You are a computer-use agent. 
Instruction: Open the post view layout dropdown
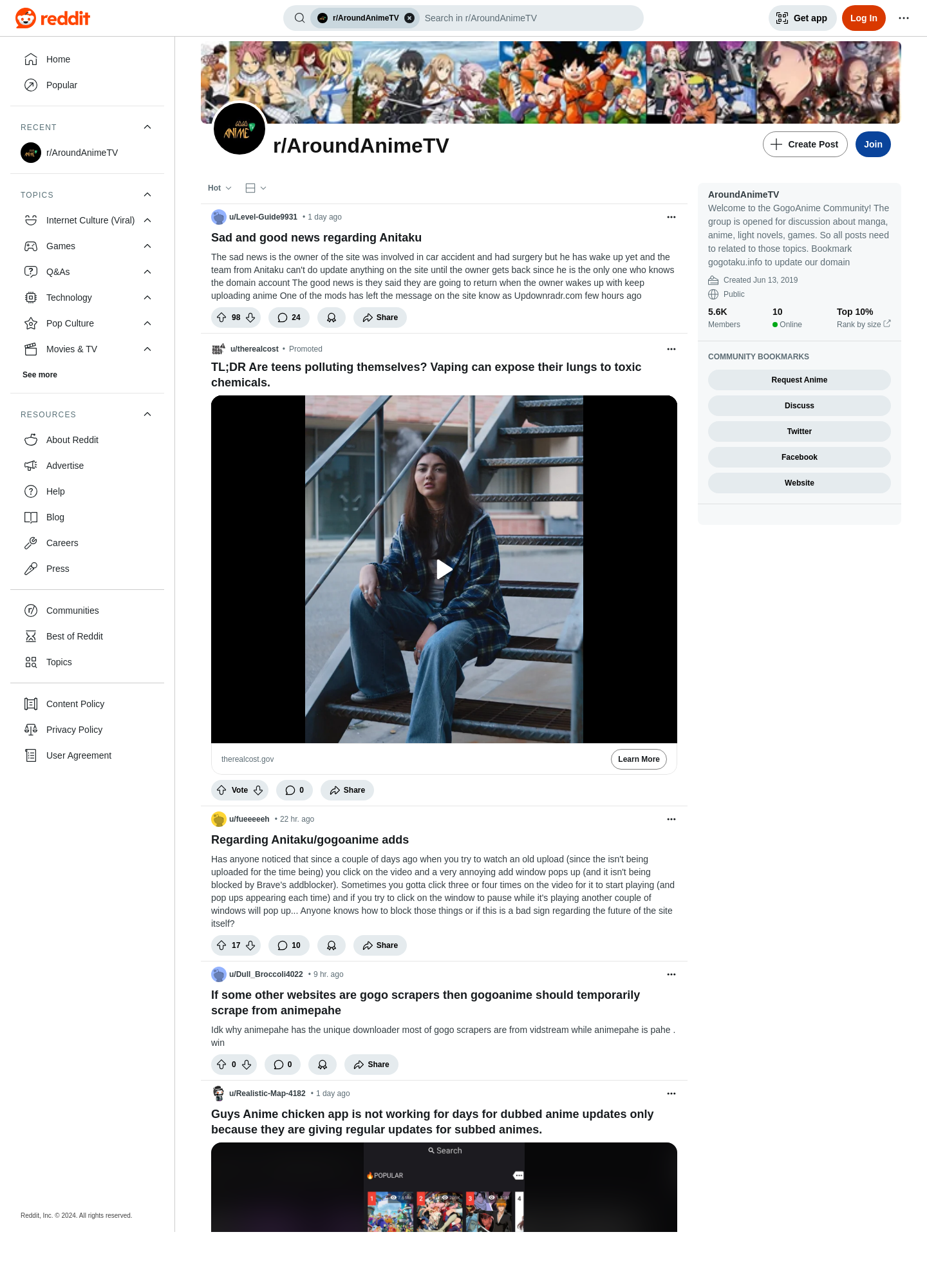[256, 188]
